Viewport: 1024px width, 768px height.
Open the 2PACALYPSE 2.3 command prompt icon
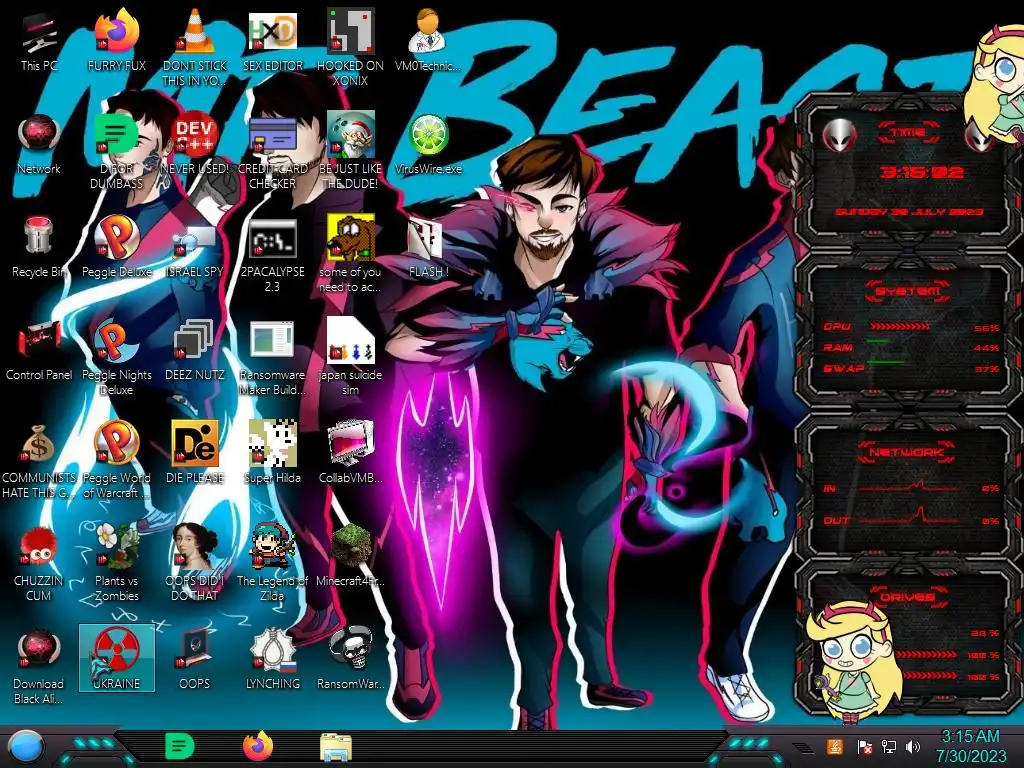point(273,255)
